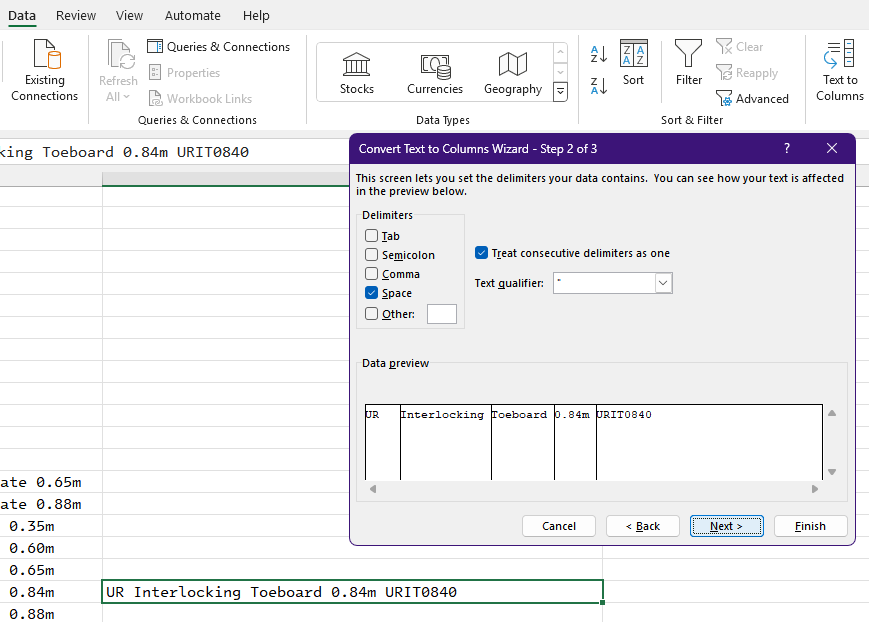Switch to the Review tab

[x=76, y=16]
